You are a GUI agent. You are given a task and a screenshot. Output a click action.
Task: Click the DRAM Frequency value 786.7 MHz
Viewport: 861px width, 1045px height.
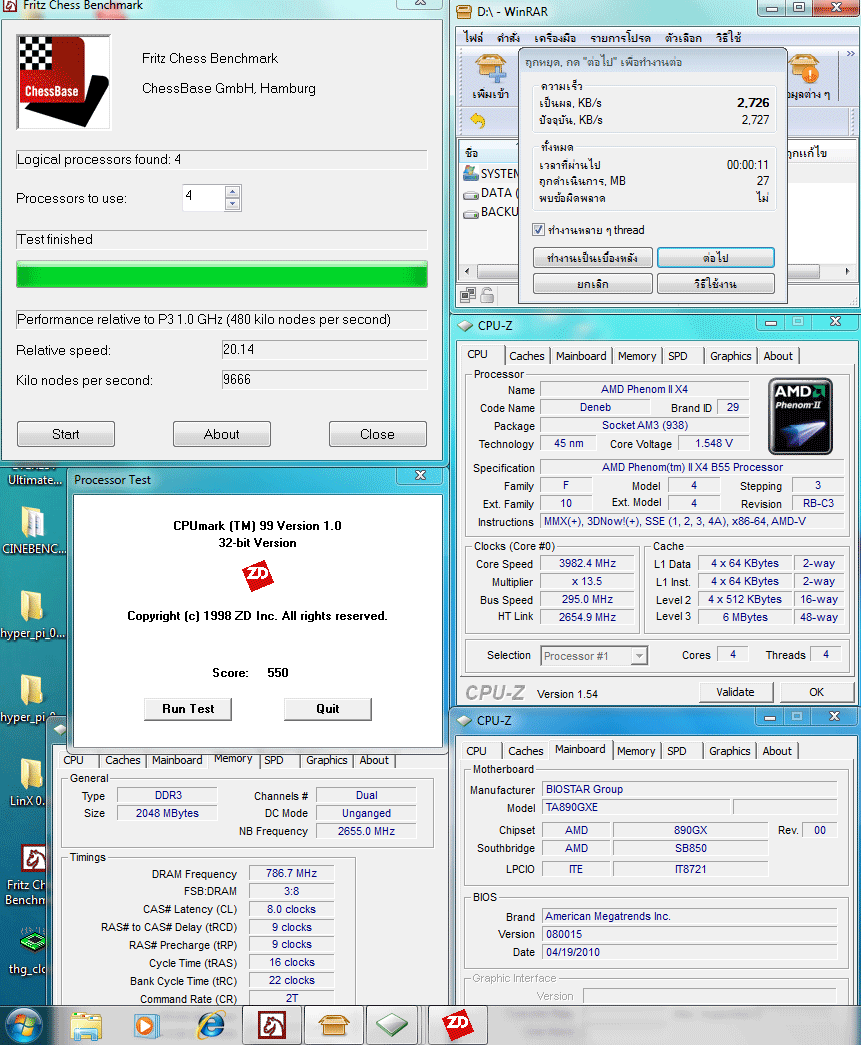pyautogui.click(x=291, y=874)
